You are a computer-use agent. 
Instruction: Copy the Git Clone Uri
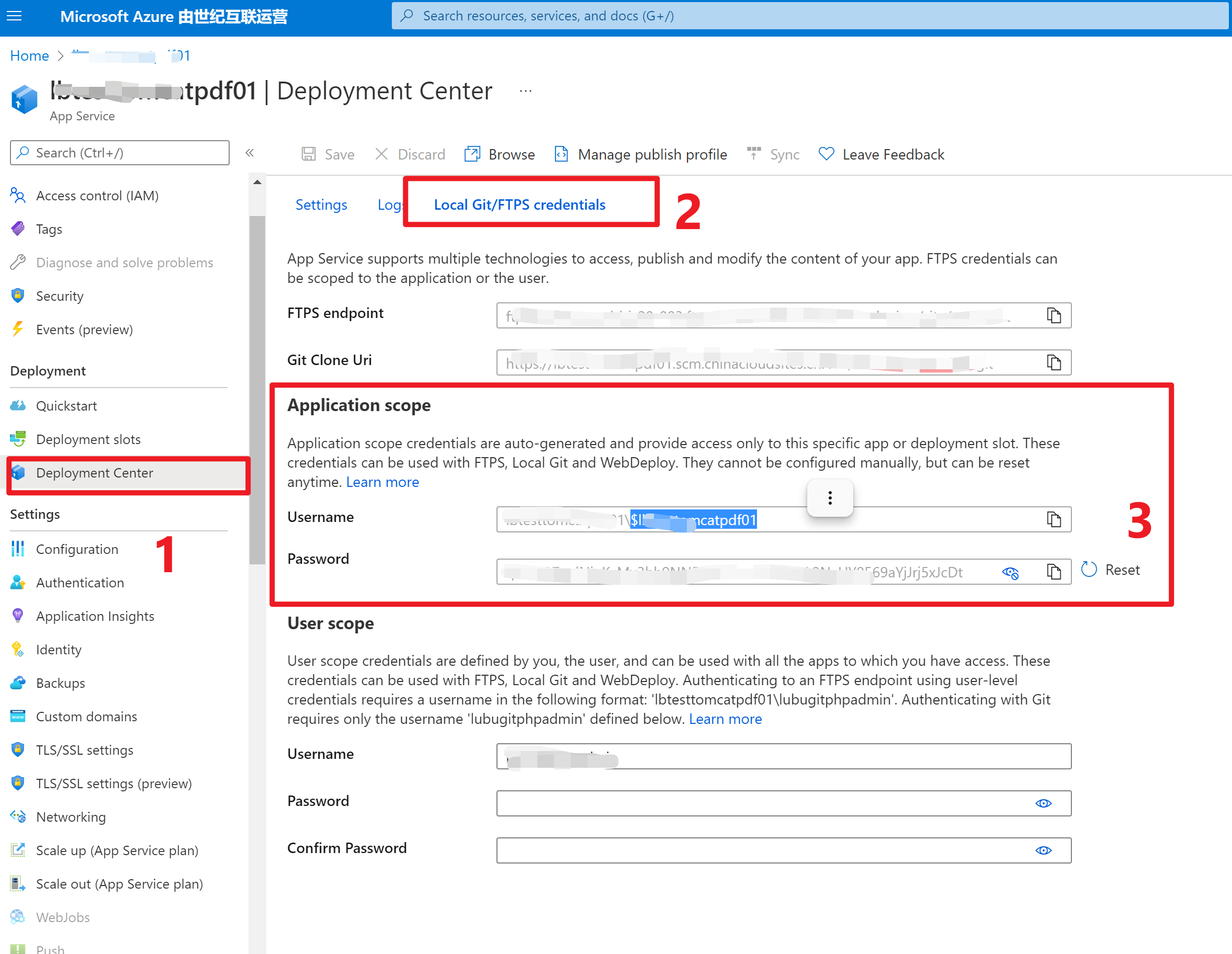coord(1053,362)
